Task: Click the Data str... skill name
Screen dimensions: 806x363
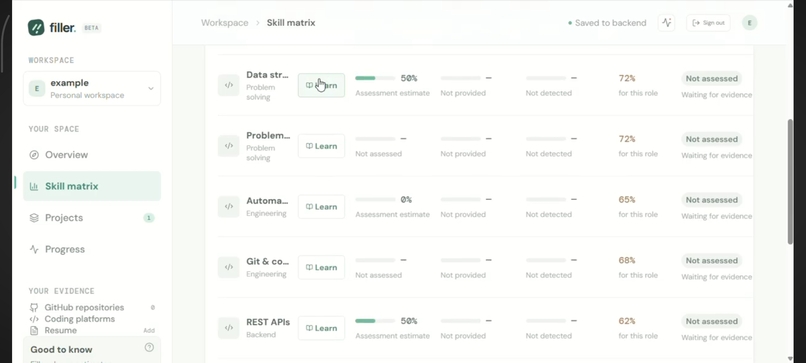Action: pyautogui.click(x=267, y=75)
